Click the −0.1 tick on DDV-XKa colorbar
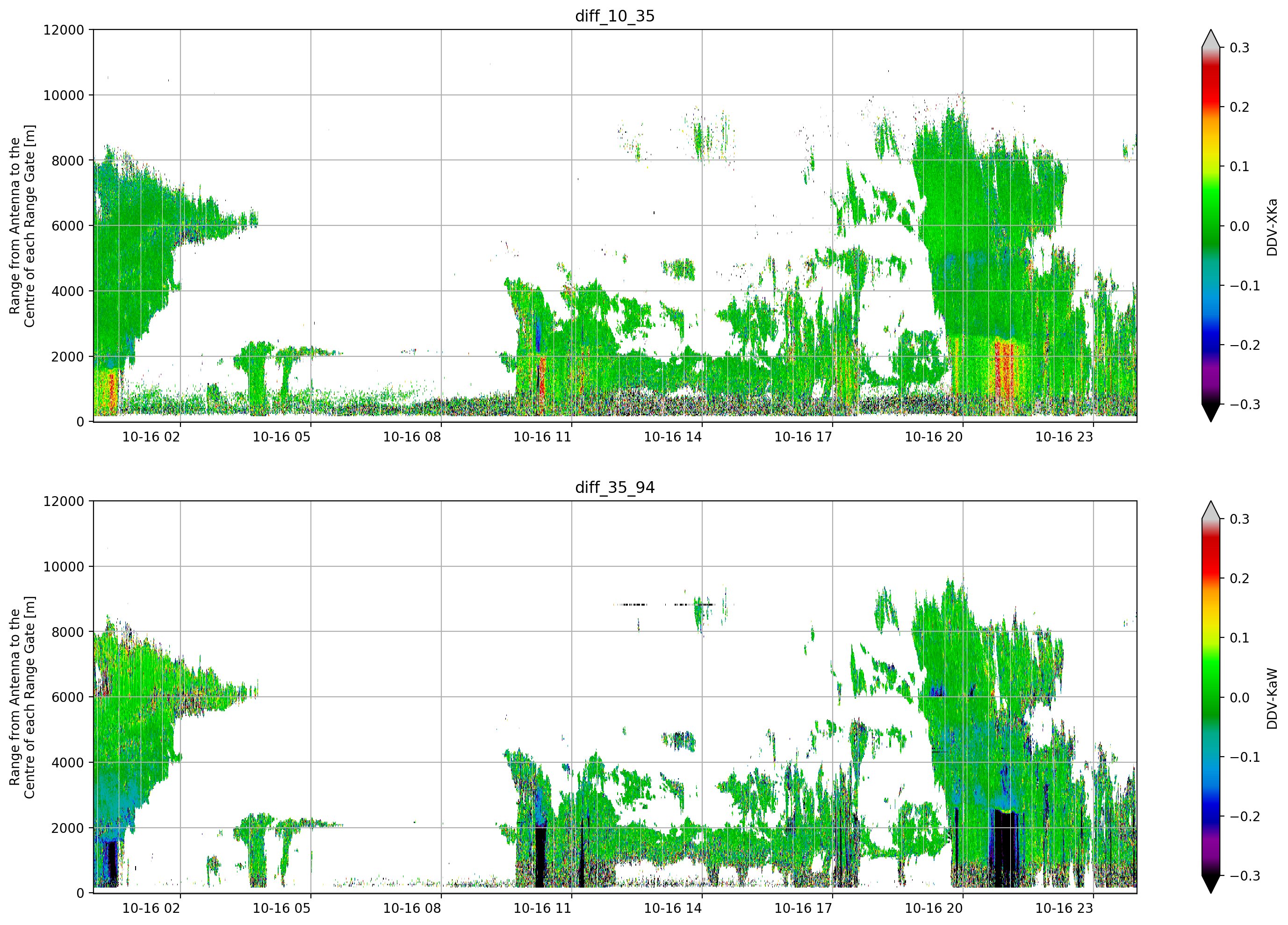Screen dimensions: 1288x925 pos(1245,286)
